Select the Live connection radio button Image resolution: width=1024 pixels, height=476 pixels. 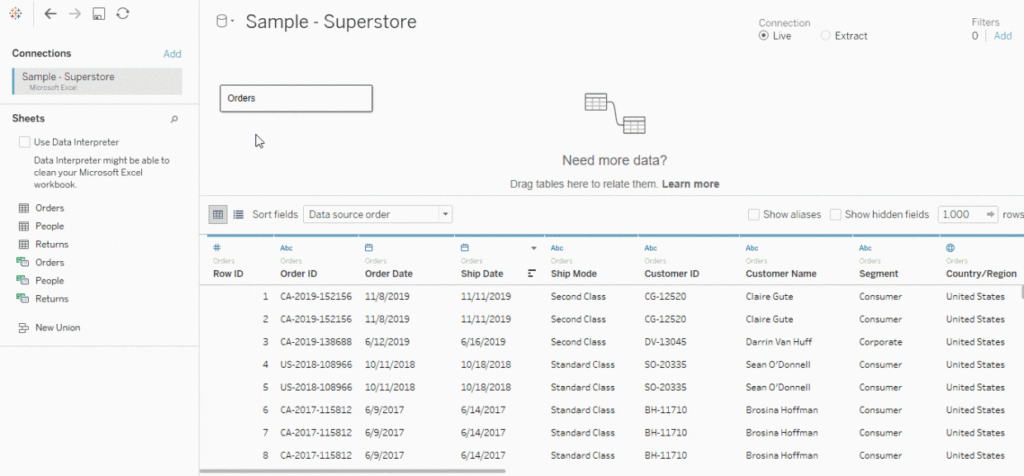[x=763, y=36]
